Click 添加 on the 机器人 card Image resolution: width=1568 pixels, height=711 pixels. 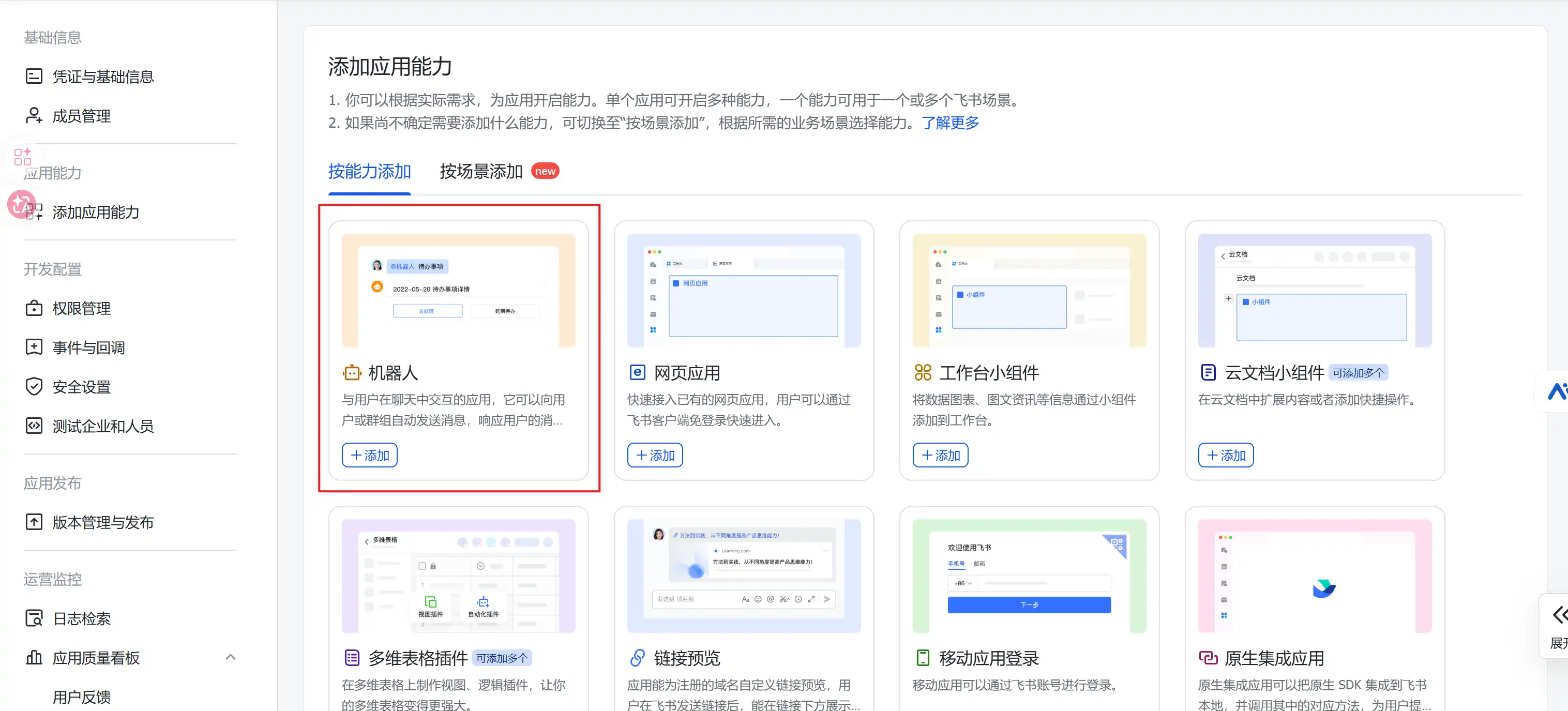tap(369, 455)
